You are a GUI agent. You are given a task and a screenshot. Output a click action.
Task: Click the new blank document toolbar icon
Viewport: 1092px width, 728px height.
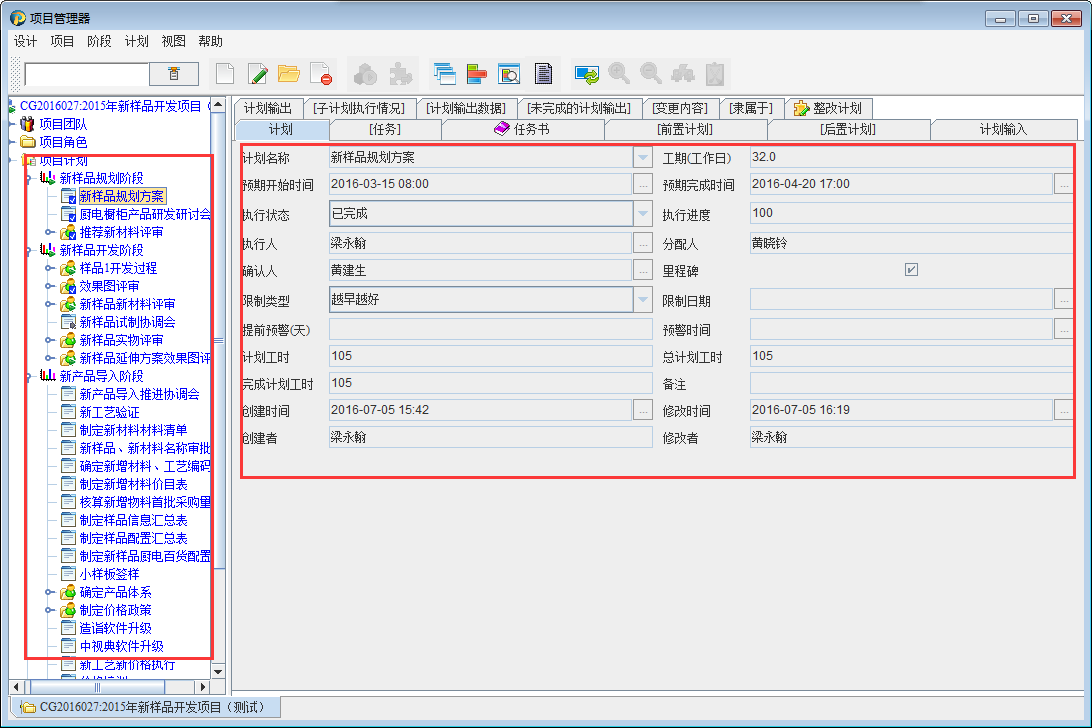(226, 73)
